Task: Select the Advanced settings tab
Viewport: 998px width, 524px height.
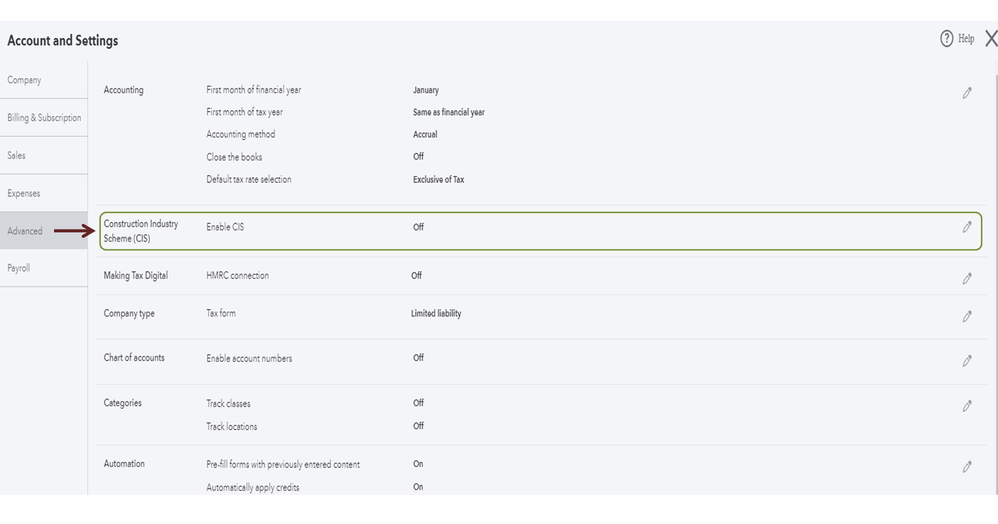Action: click(x=25, y=231)
